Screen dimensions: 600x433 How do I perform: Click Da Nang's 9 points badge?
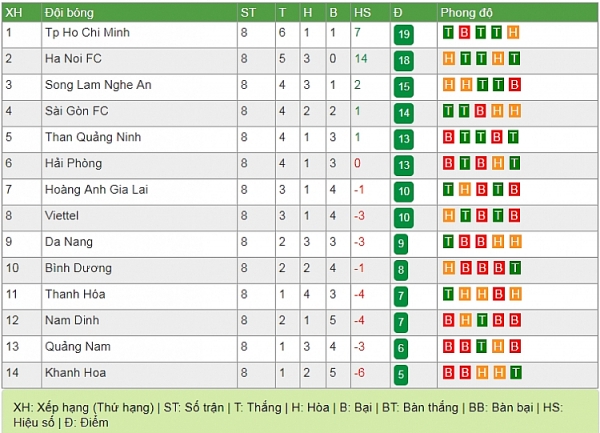pyautogui.click(x=401, y=243)
